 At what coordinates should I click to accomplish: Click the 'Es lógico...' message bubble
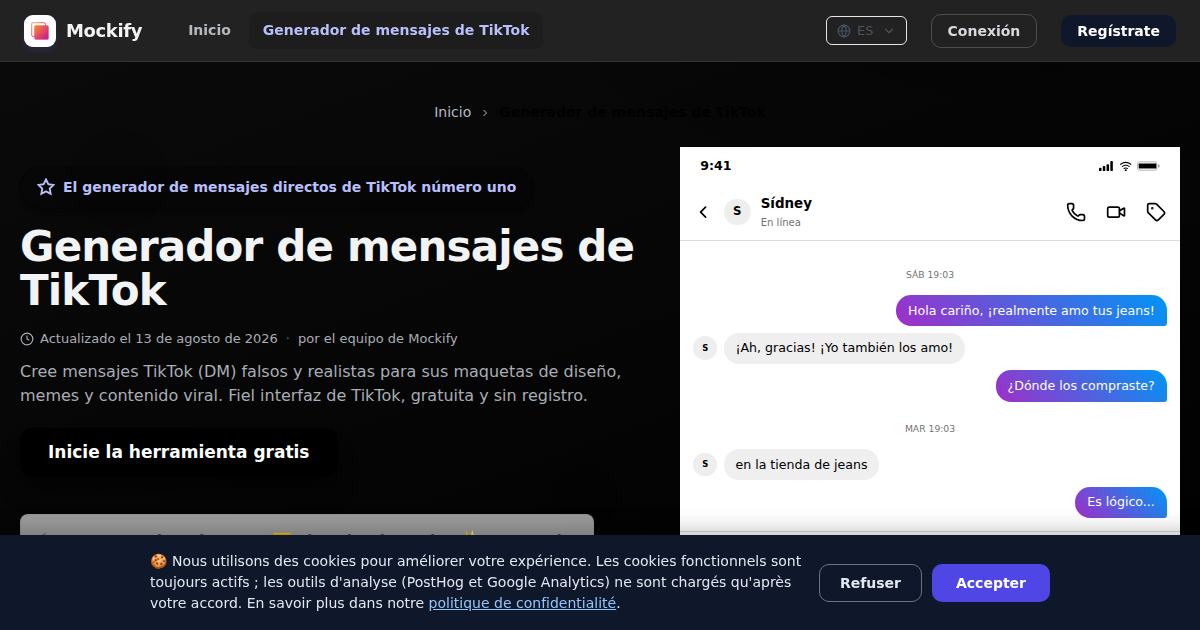pos(1121,502)
